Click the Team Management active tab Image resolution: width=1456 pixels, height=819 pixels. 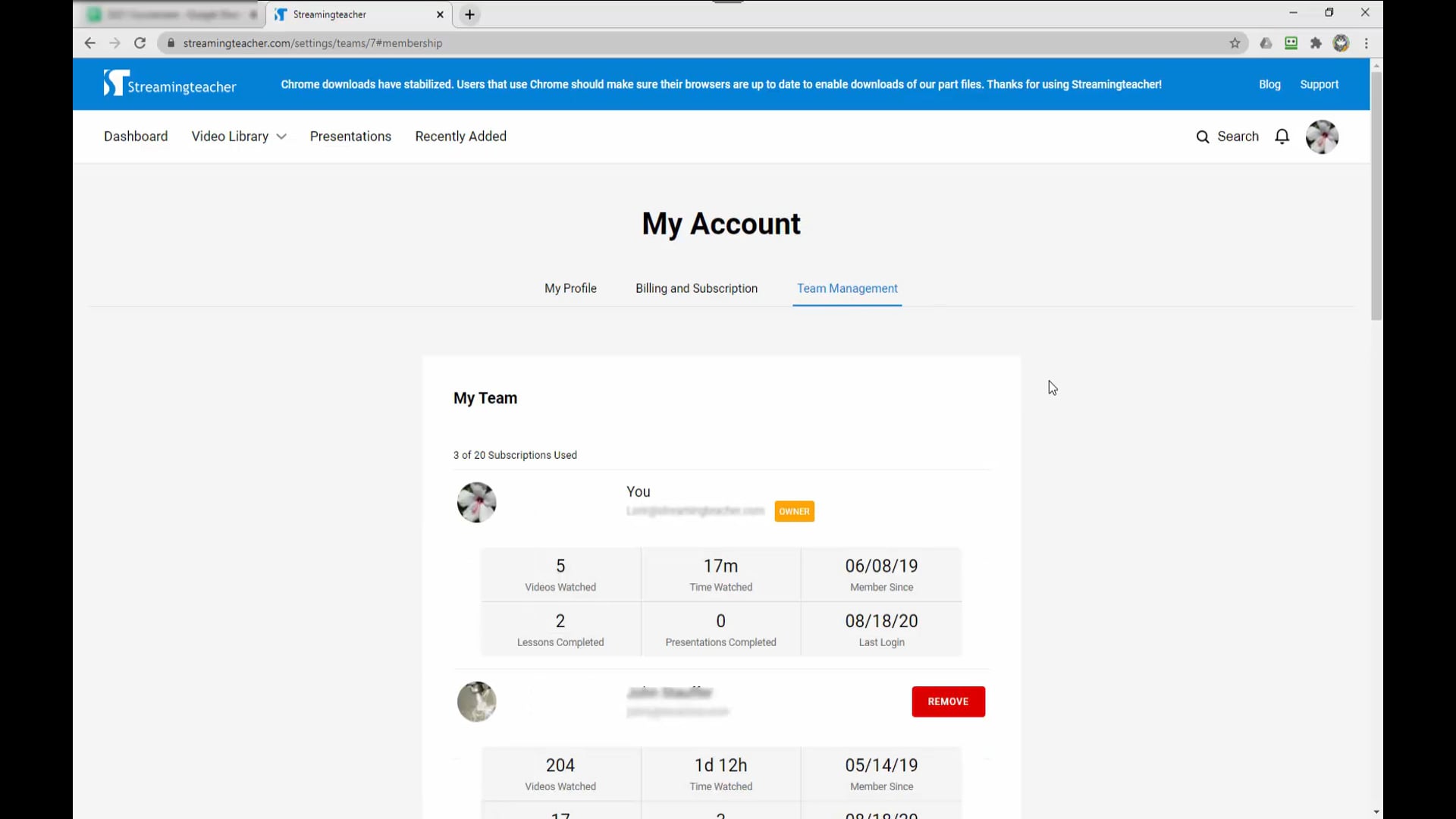847,288
